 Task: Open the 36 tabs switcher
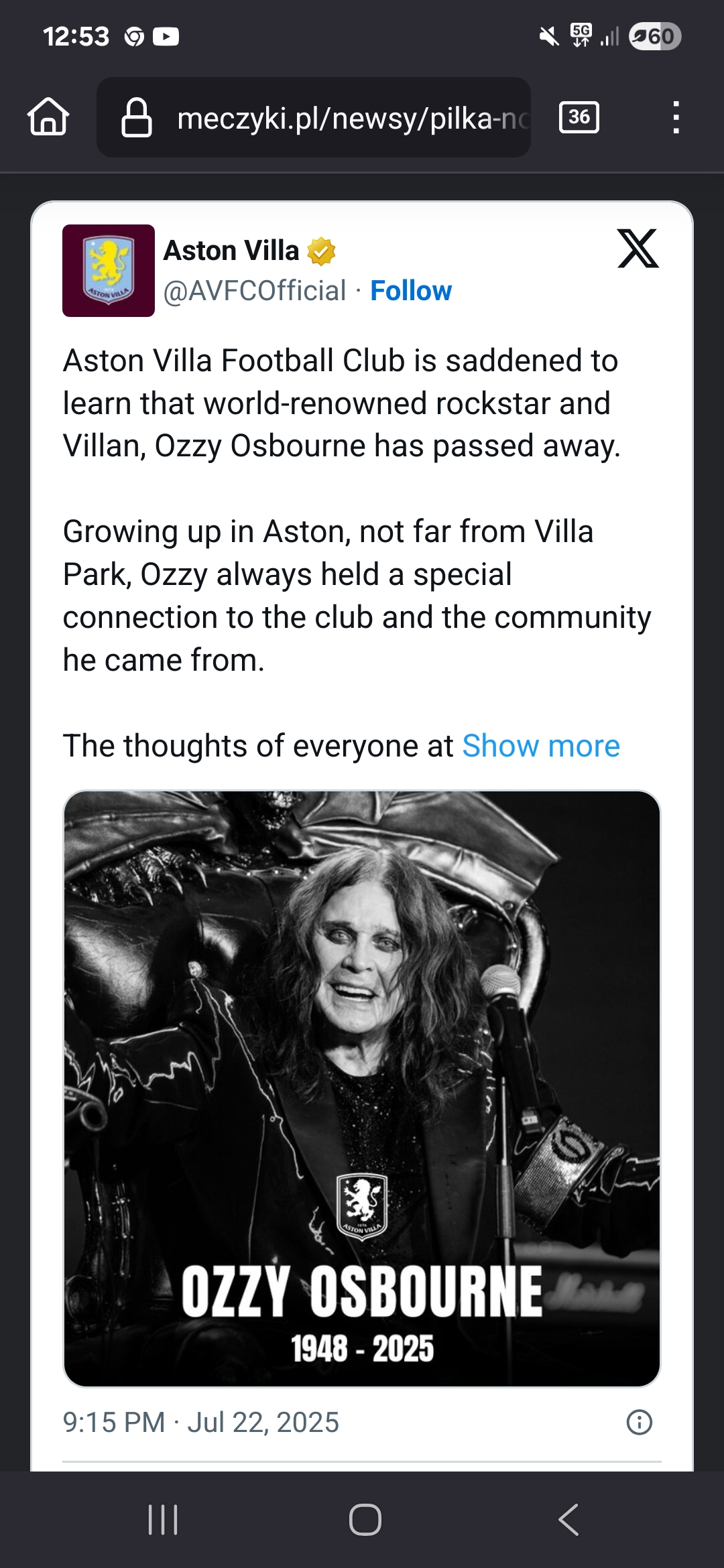tap(579, 117)
